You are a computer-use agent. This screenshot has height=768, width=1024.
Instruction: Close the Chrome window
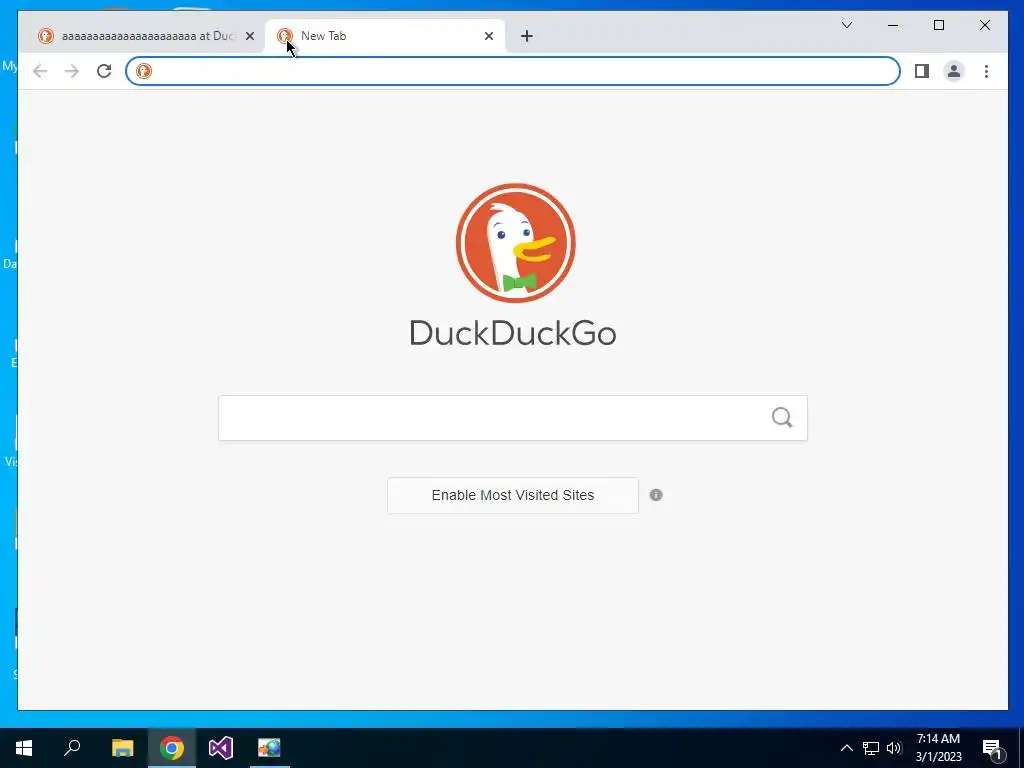[985, 25]
